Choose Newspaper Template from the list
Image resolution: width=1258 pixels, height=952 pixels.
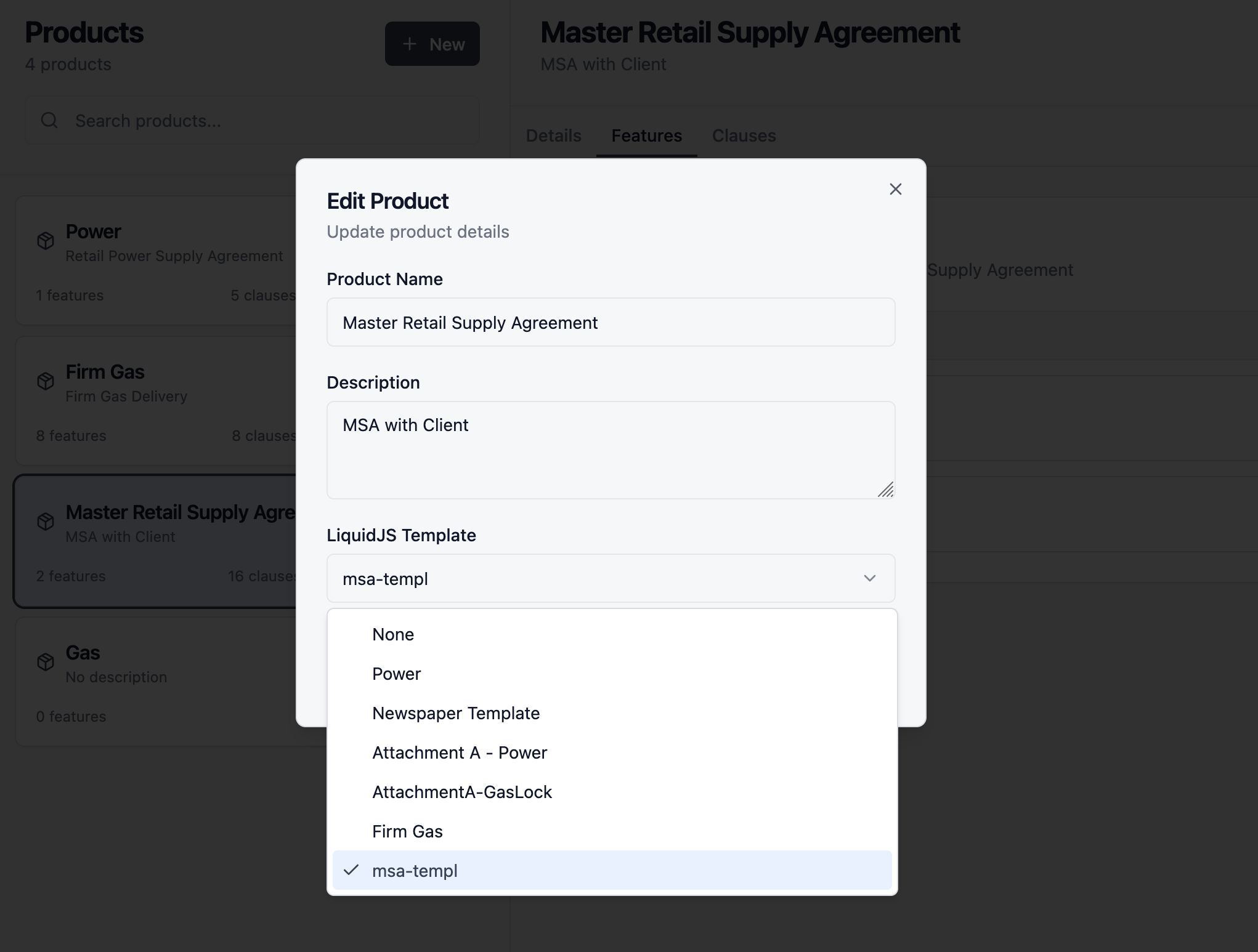pos(456,713)
